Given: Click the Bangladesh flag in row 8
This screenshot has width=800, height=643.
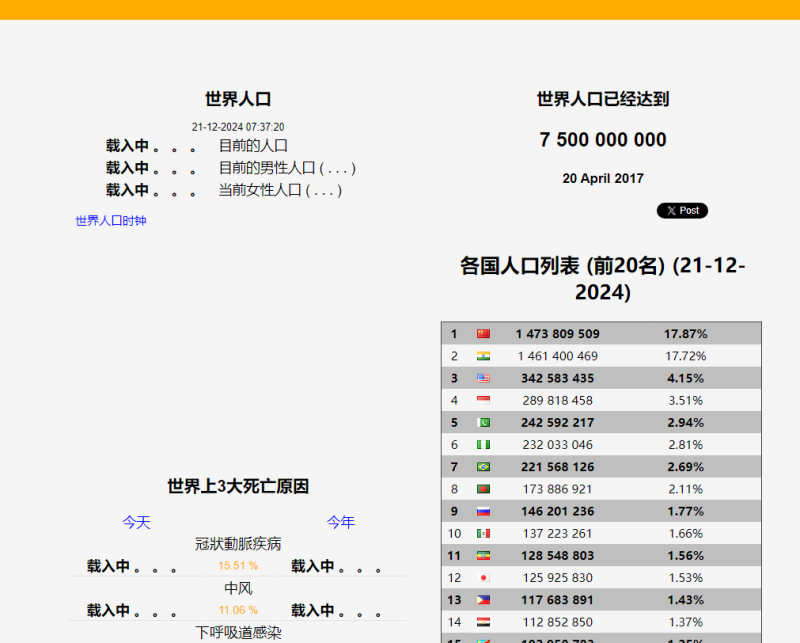Looking at the screenshot, I should [484, 489].
